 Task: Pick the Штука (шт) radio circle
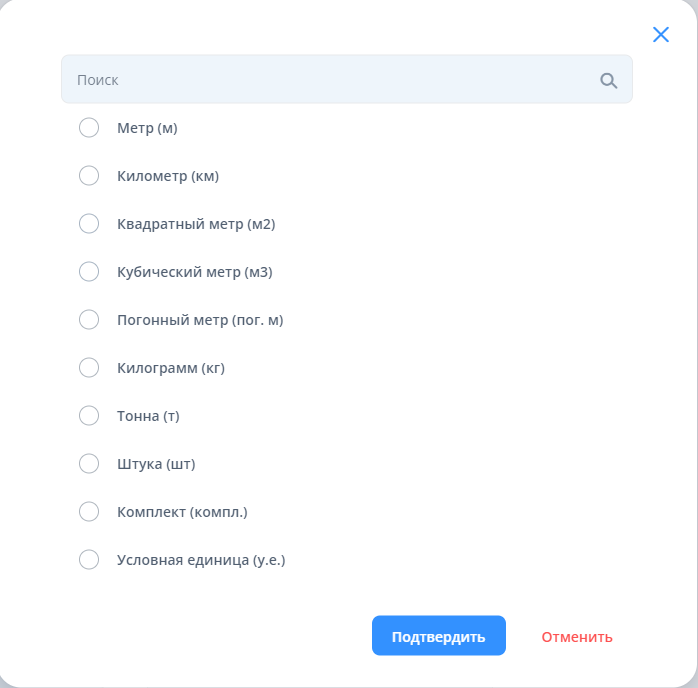pos(89,464)
